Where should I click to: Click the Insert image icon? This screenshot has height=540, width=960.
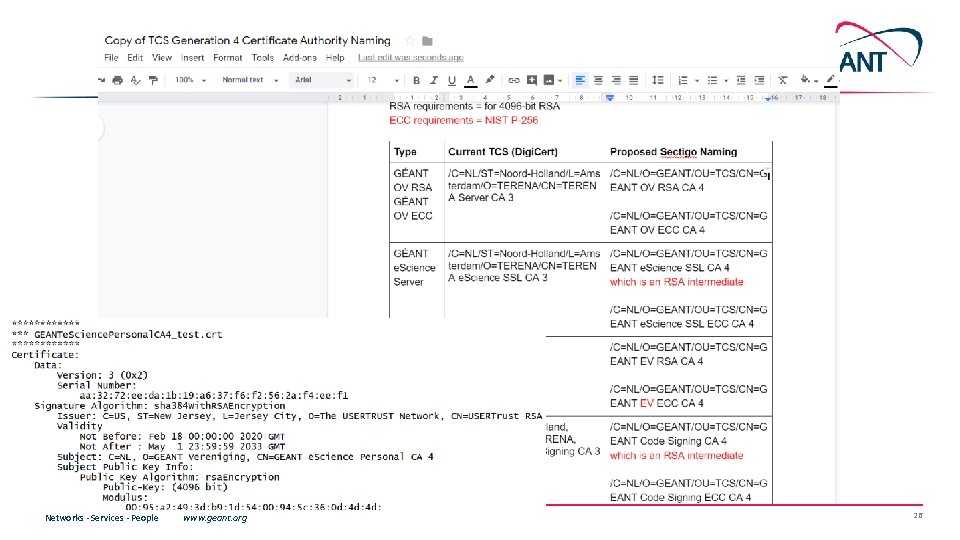[549, 80]
